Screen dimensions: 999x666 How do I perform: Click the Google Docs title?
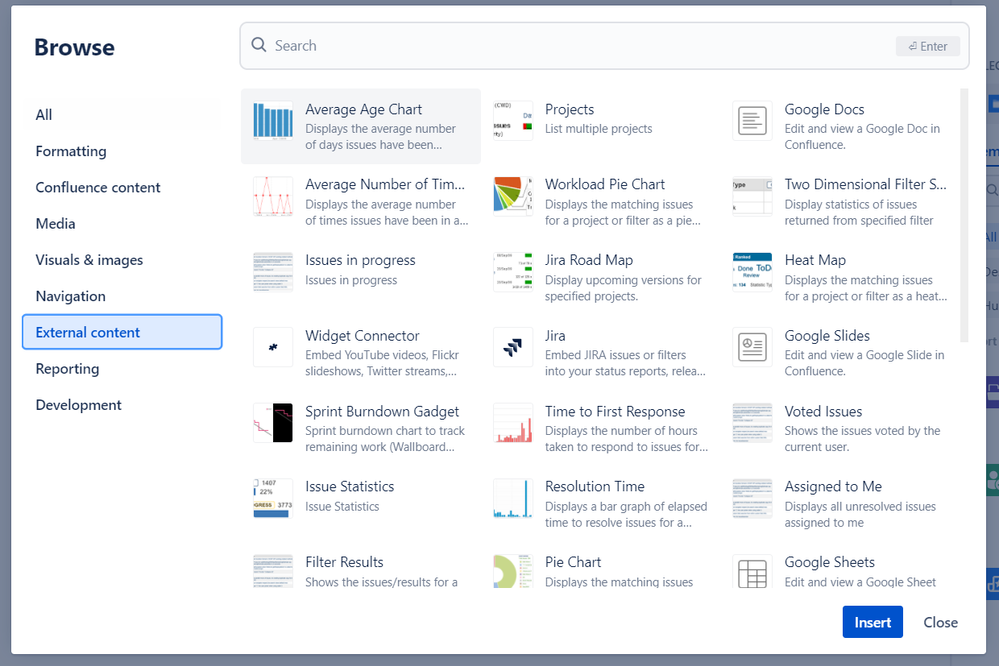click(x=824, y=109)
